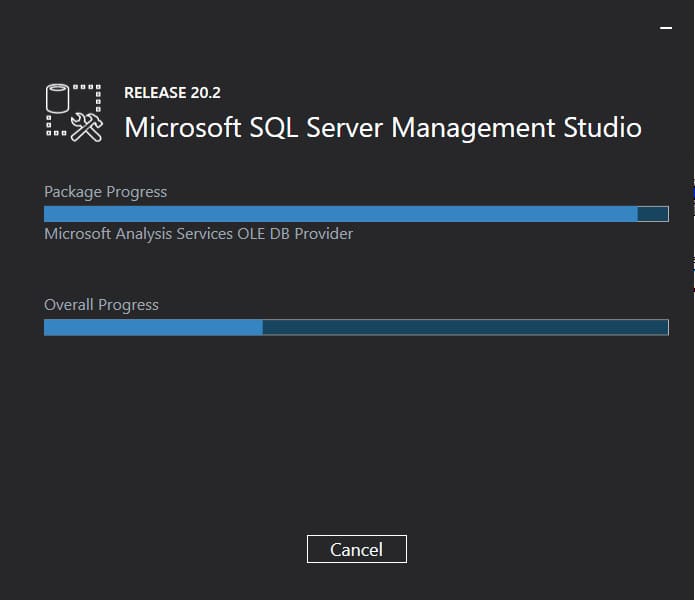695x600 pixels.
Task: Click the filled portion of Overall Progress bar
Action: [153, 327]
